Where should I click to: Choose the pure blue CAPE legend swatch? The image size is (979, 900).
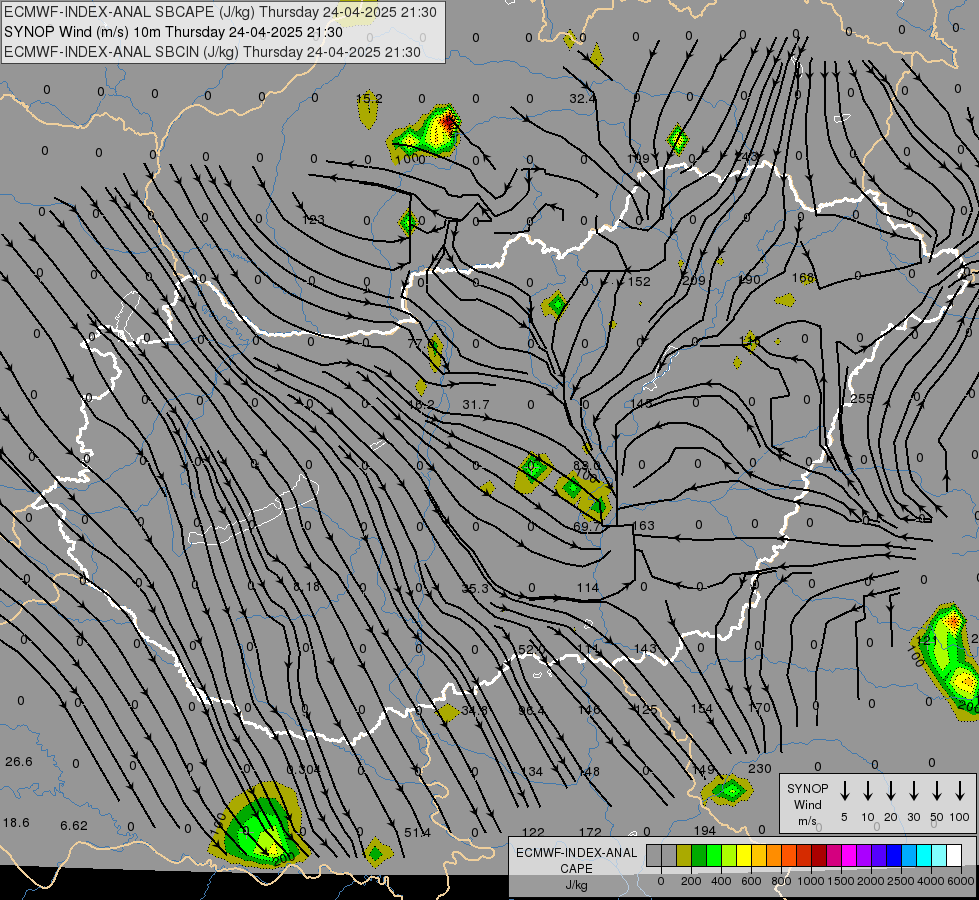[893, 856]
